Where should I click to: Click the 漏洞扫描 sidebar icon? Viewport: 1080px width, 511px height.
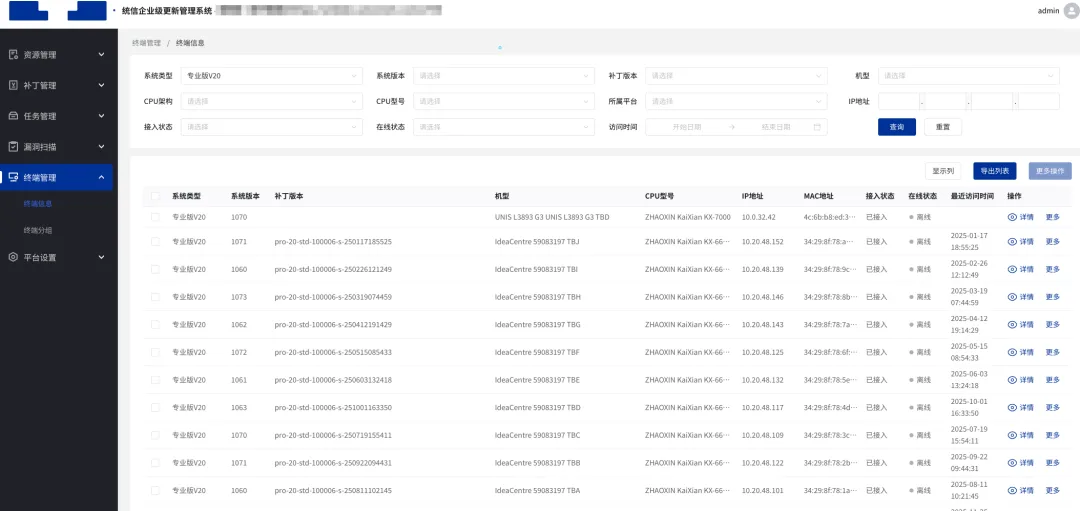click(14, 146)
